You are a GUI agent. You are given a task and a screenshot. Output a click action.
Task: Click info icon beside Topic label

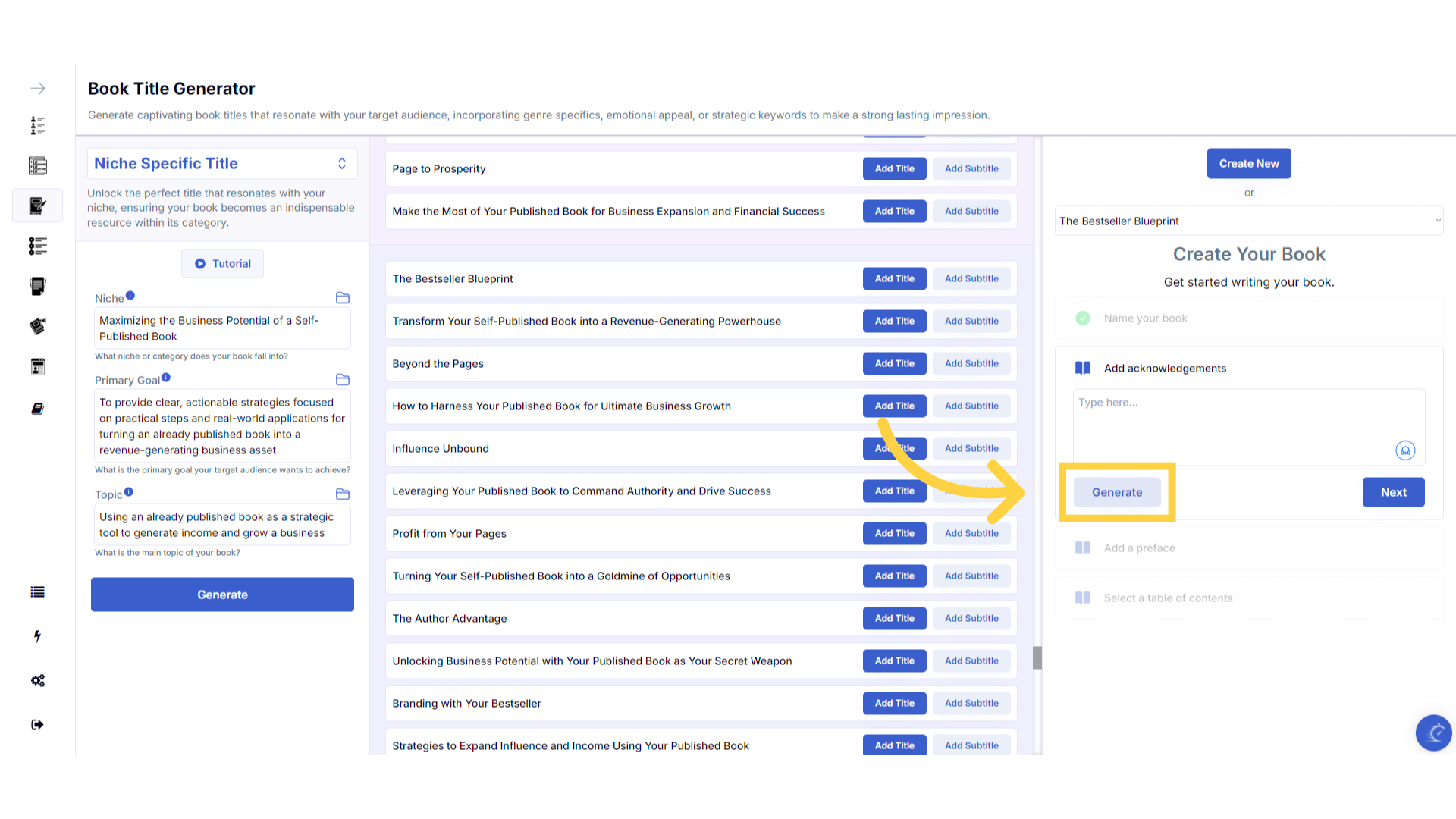tap(129, 492)
